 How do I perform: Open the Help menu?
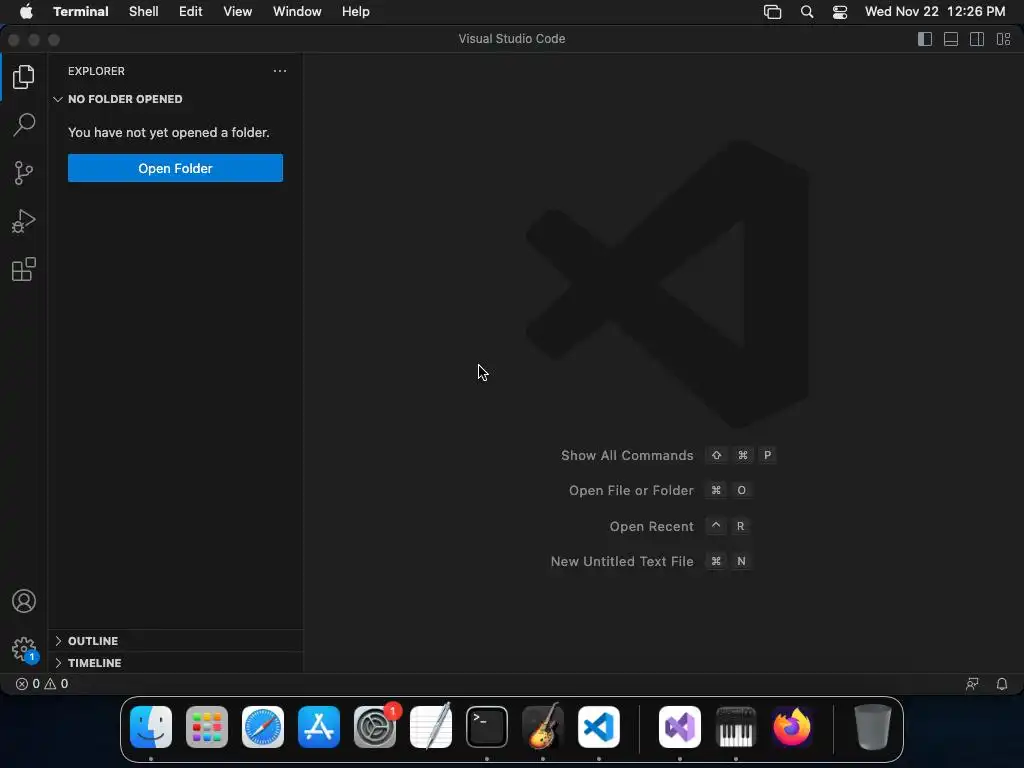356,12
